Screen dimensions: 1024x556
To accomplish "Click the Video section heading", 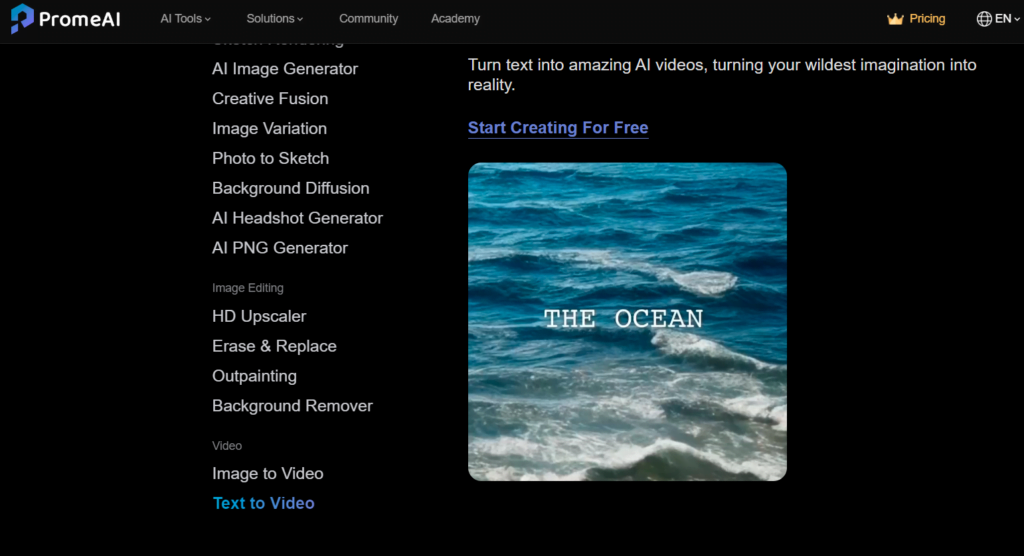I will (x=227, y=446).
